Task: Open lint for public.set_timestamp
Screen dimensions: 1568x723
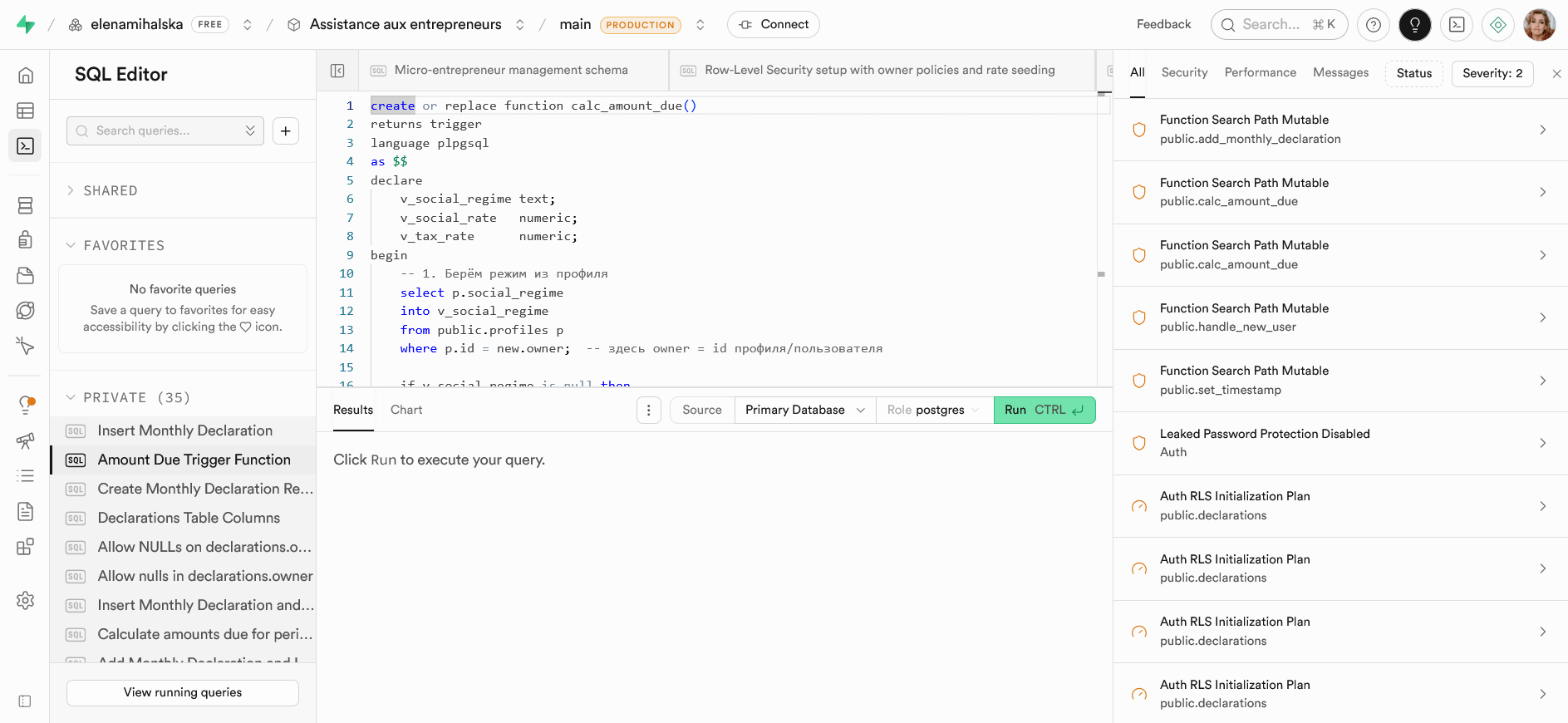Action: [1340, 381]
